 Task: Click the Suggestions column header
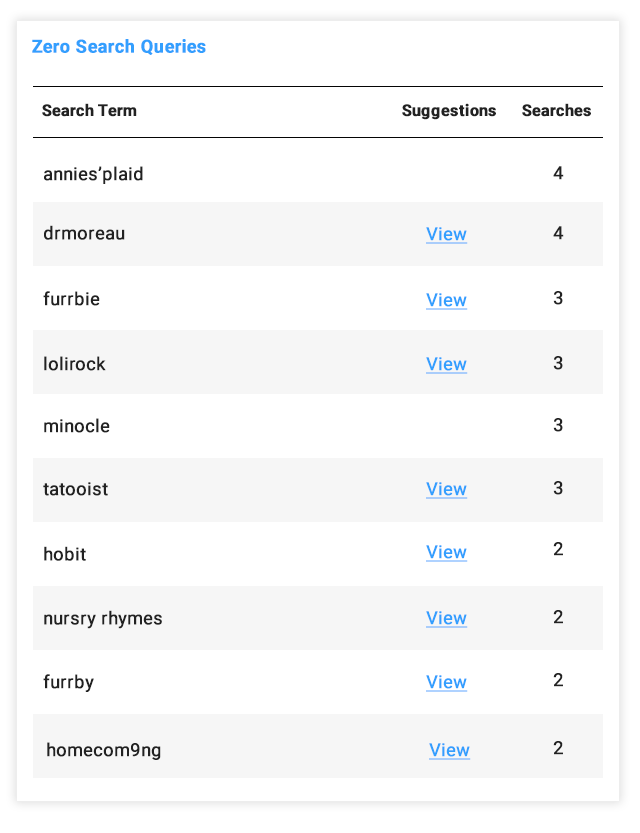coord(448,111)
